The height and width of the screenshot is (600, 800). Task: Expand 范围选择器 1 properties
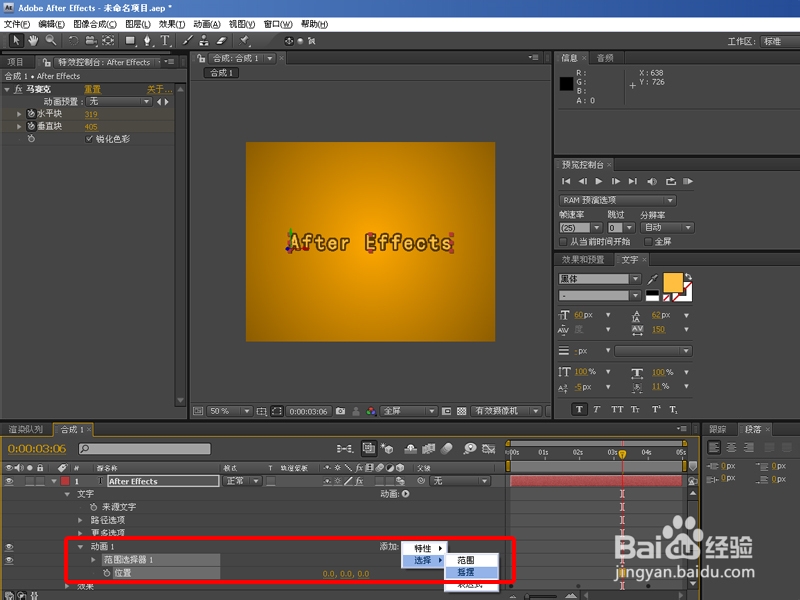pos(93,560)
